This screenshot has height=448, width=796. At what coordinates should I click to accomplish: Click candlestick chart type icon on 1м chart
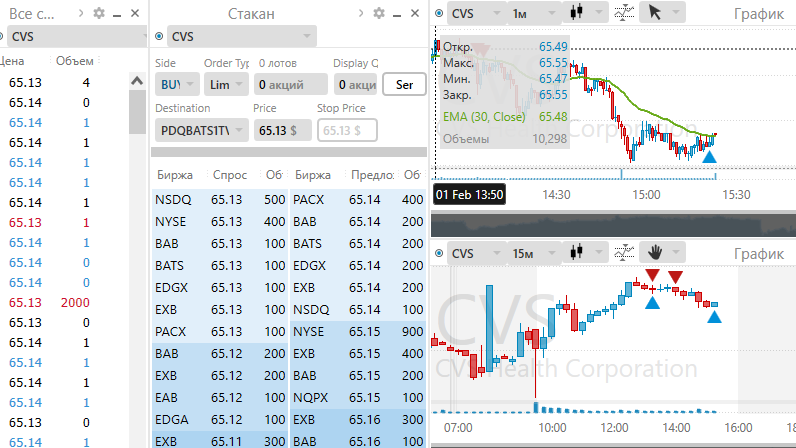tap(576, 13)
